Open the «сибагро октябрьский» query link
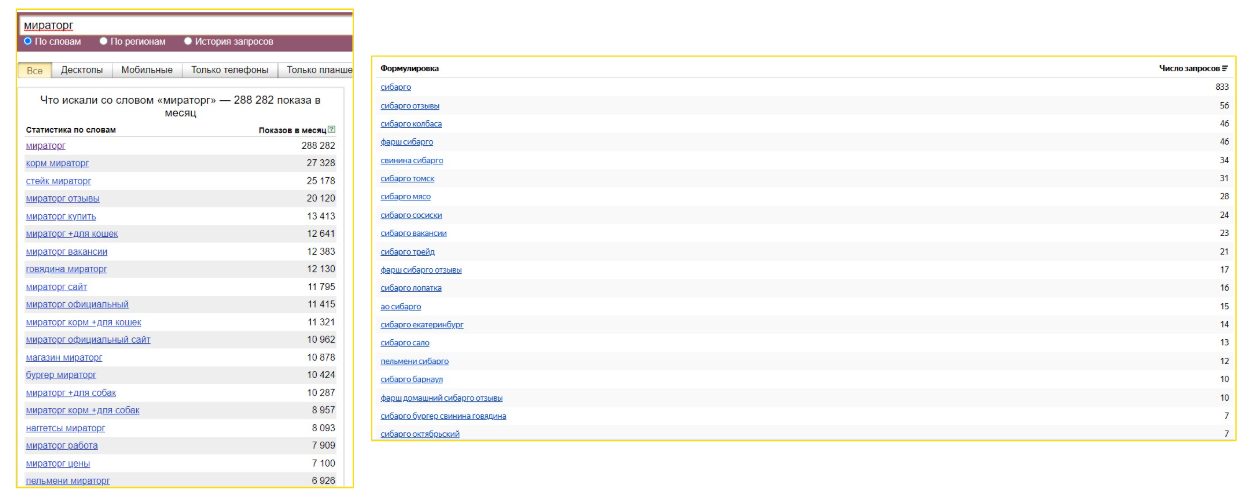Viewport: 1250px width, 492px height. (x=420, y=434)
